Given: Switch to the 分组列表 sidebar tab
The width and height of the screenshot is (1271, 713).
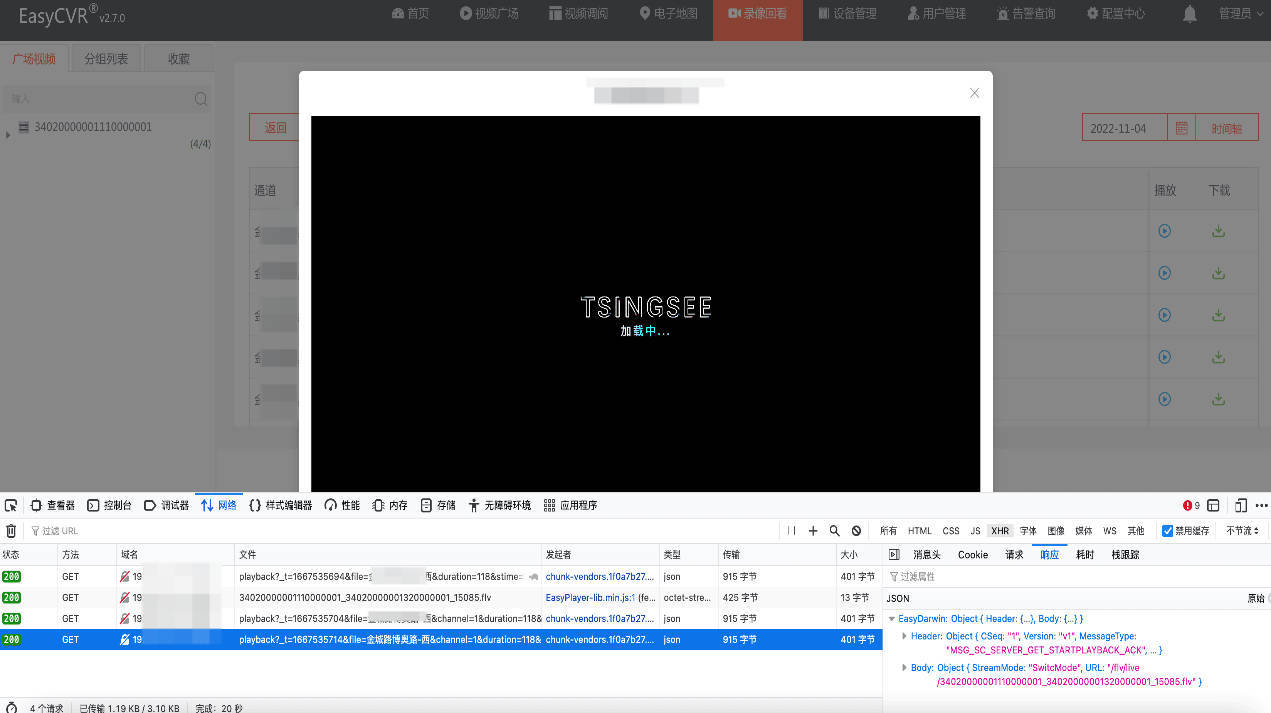Looking at the screenshot, I should (106, 59).
